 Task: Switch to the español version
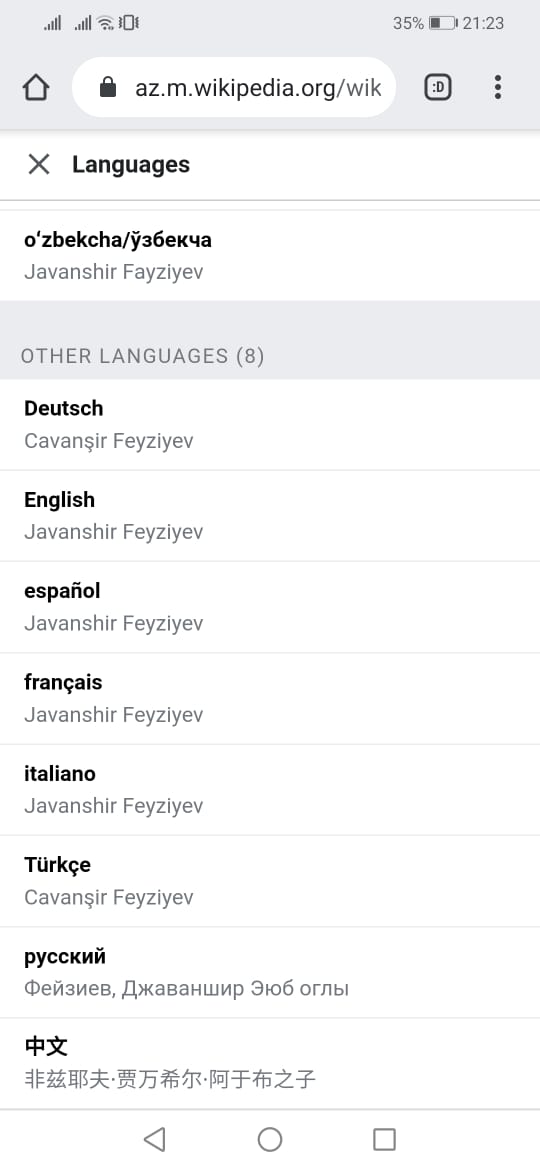(270, 607)
